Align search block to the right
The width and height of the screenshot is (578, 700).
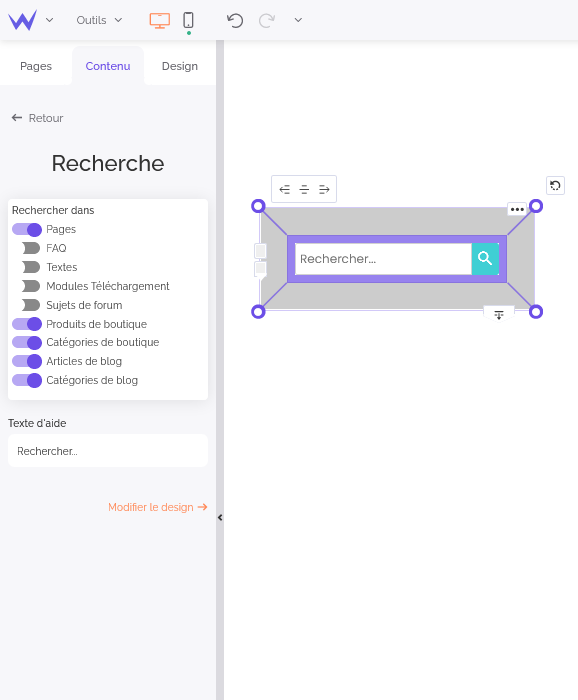click(x=324, y=189)
